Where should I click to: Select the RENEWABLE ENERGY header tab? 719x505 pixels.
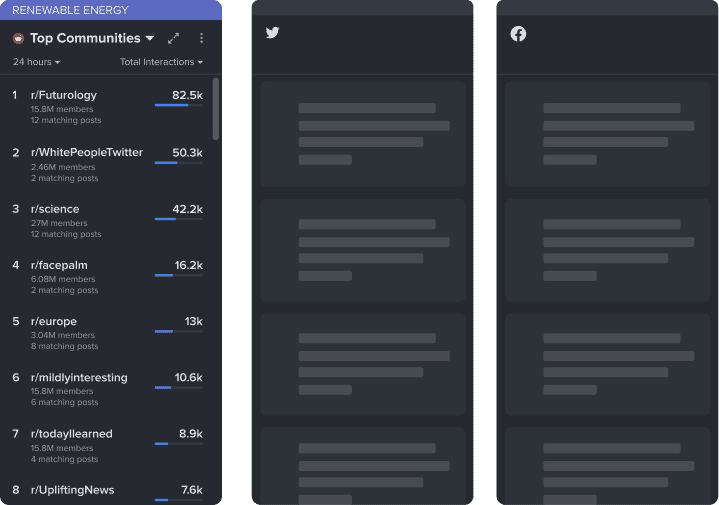[111, 10]
